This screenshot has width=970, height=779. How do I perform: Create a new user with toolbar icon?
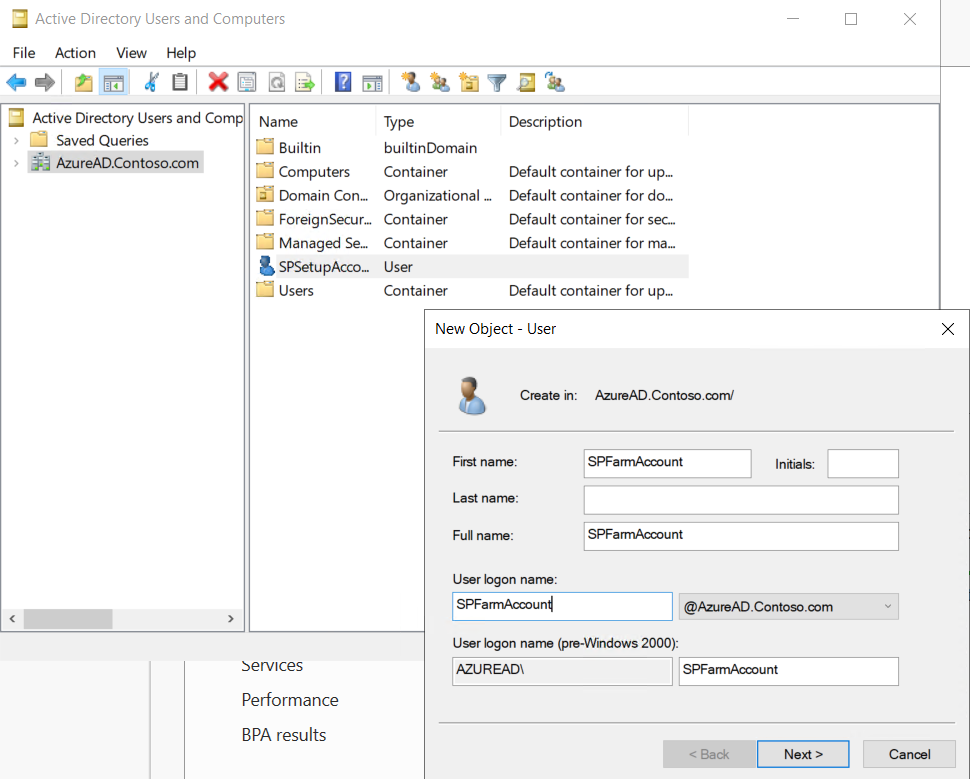click(x=410, y=82)
